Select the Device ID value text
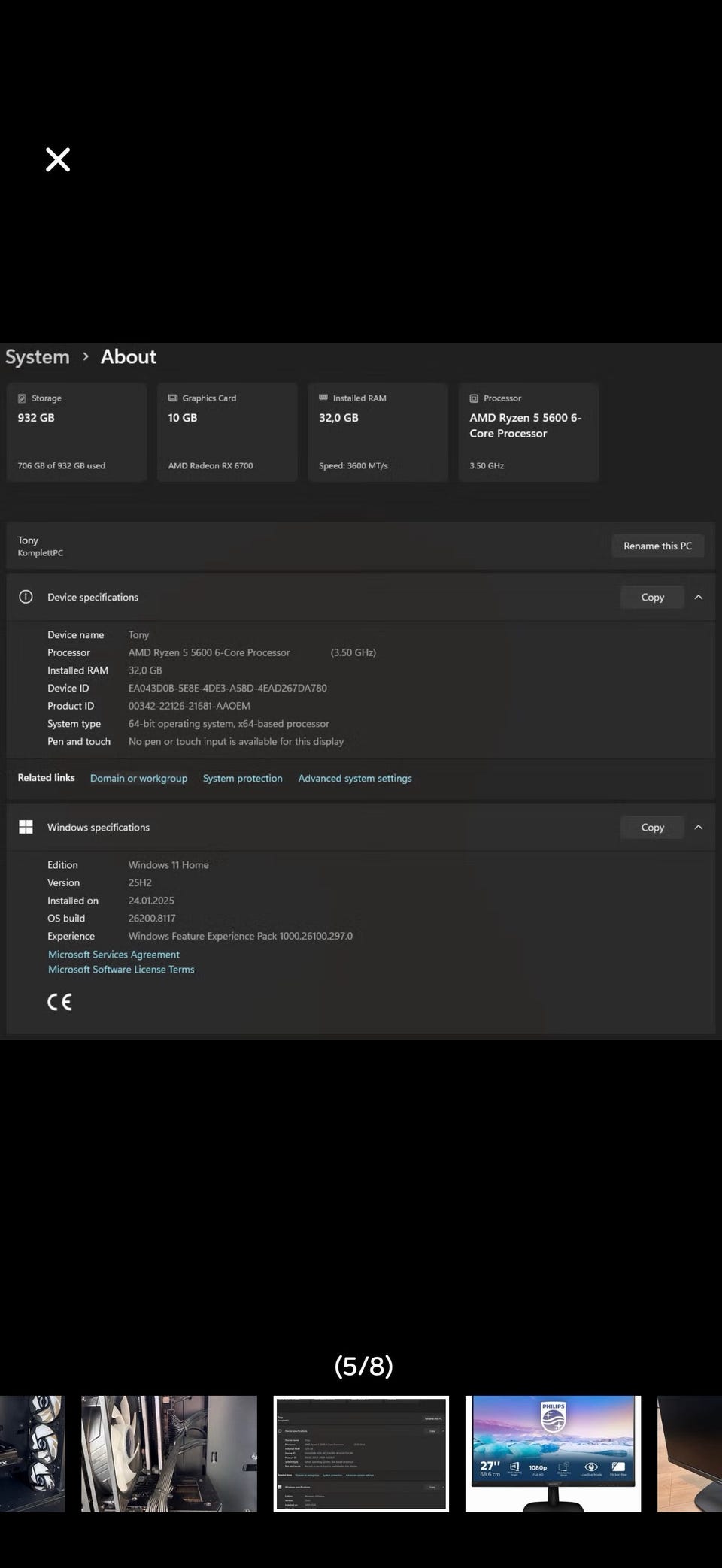 point(227,688)
